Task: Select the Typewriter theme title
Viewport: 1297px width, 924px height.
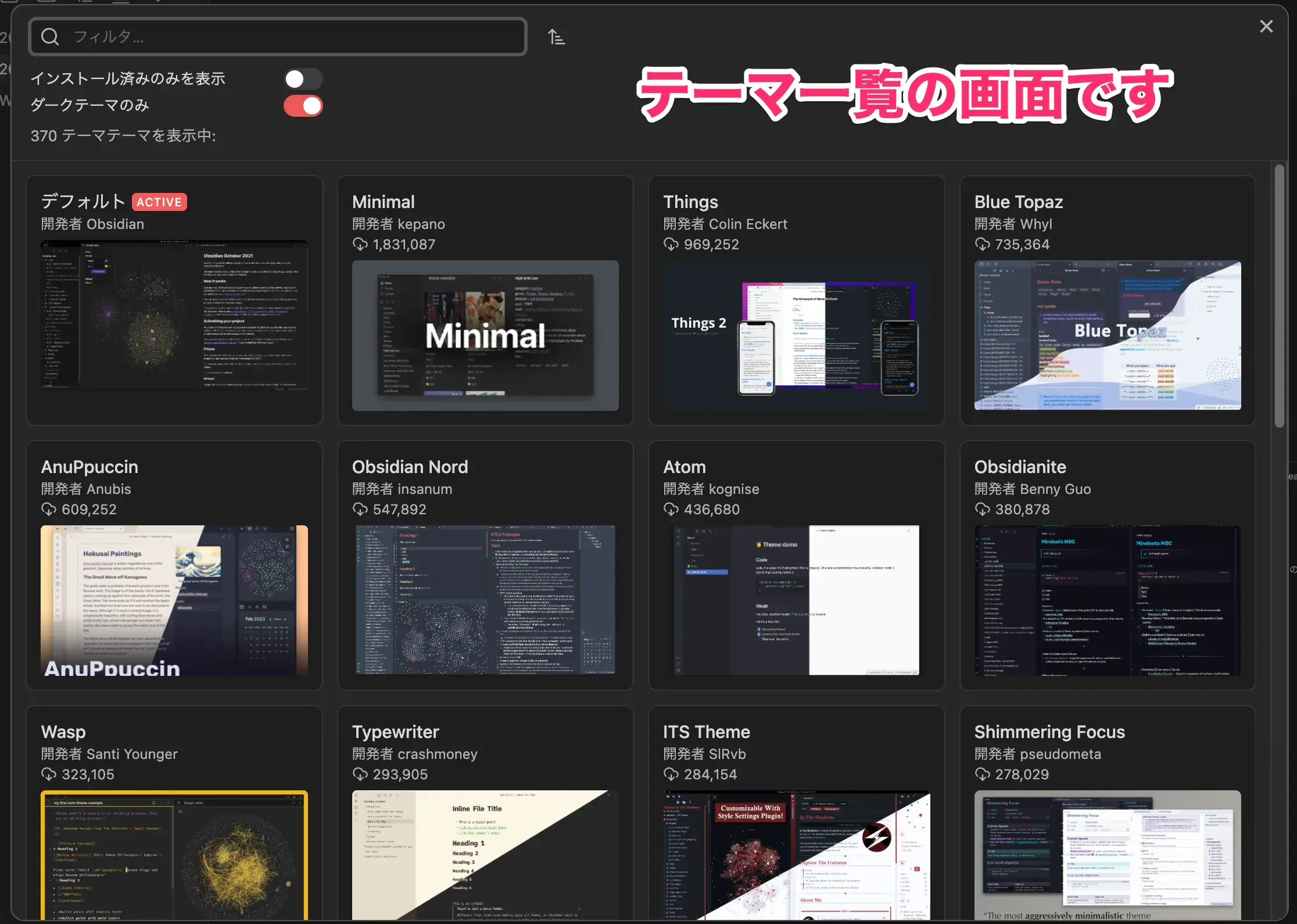Action: click(x=396, y=732)
